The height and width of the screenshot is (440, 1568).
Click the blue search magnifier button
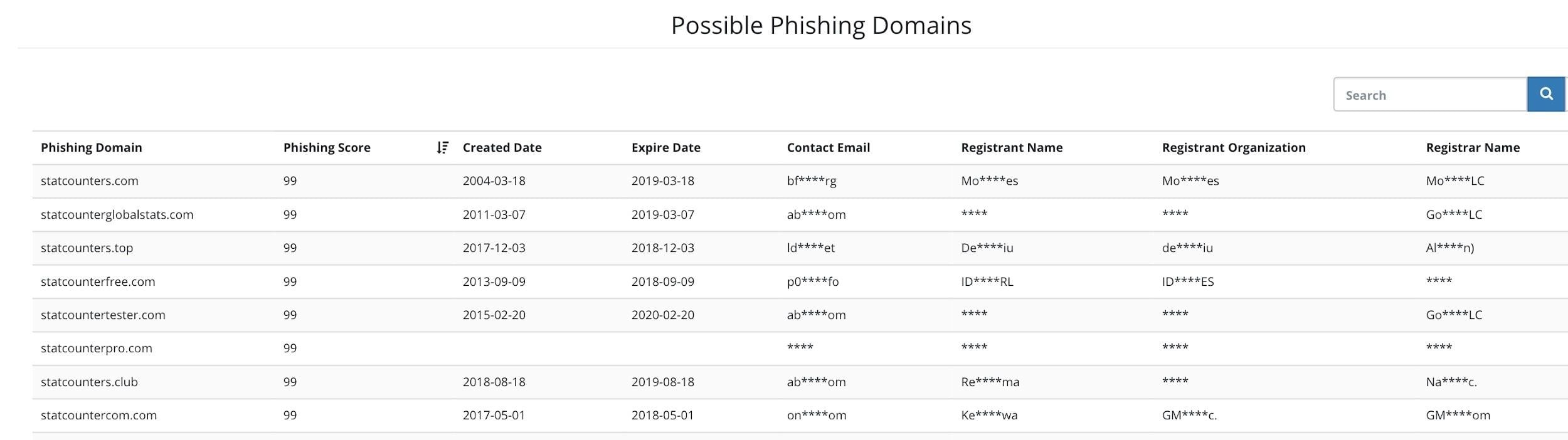(1545, 95)
